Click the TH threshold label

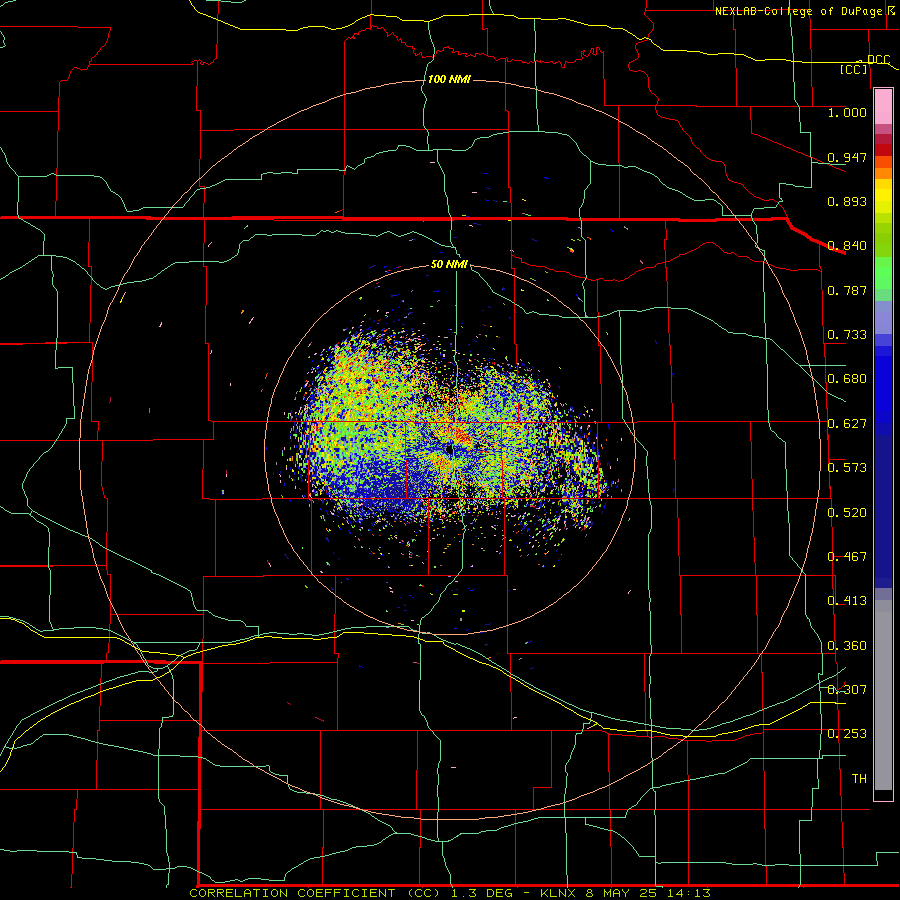click(859, 779)
